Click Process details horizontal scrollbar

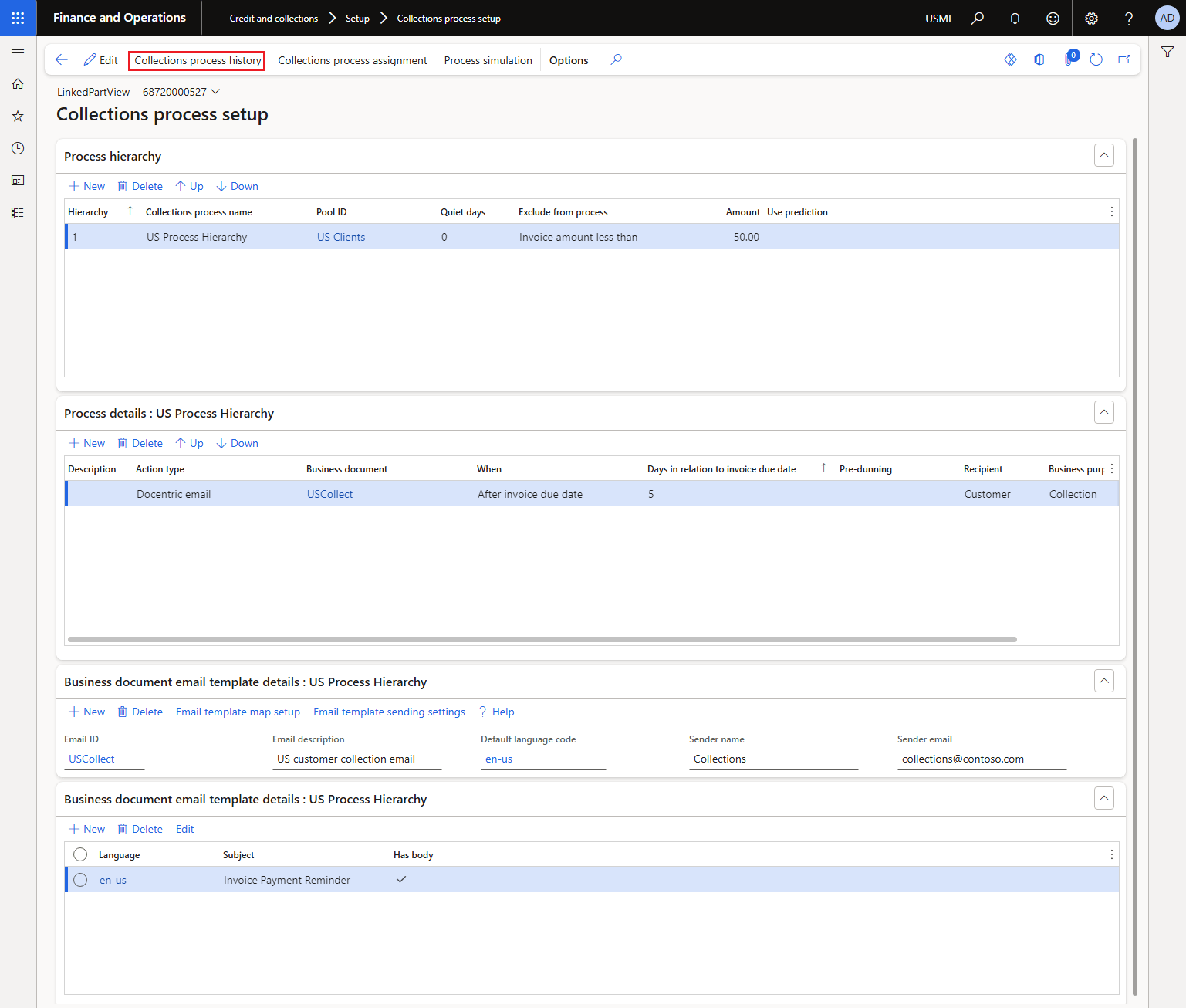542,639
